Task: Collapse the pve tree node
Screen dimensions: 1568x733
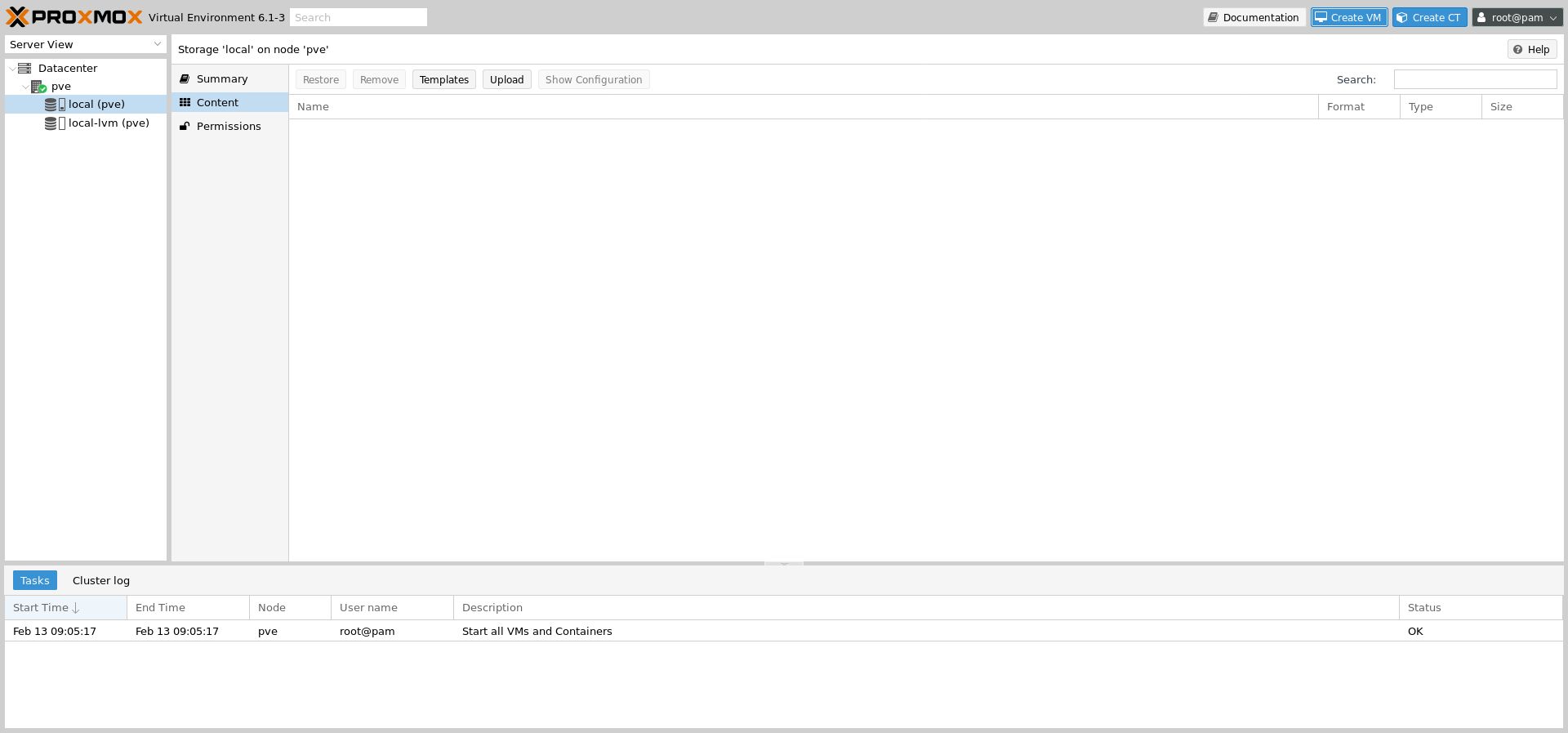Action: [x=25, y=87]
